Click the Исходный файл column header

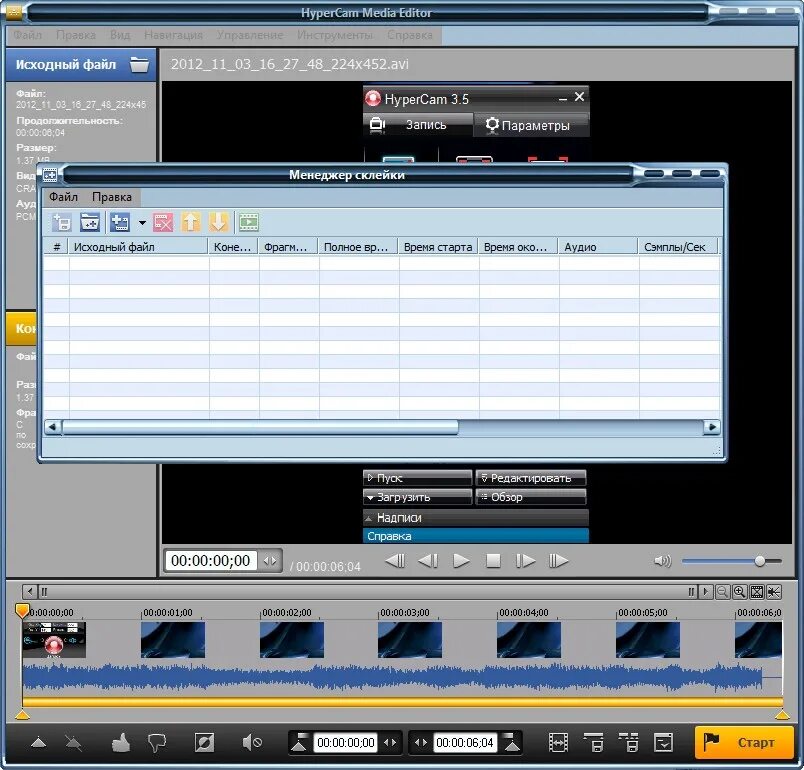tap(138, 247)
